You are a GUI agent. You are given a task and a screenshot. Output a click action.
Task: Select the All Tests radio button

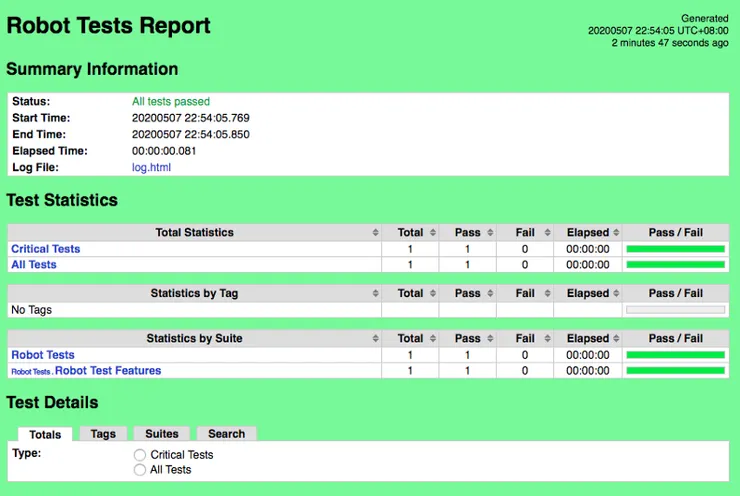coord(140,470)
